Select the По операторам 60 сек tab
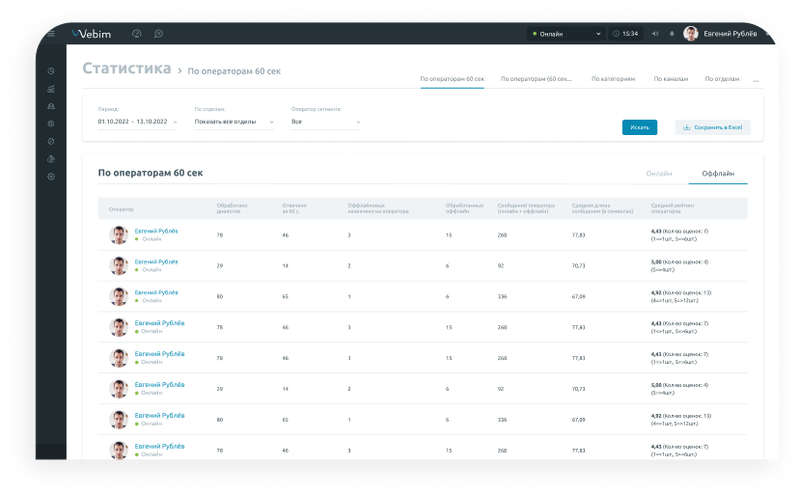800x493 pixels. pos(452,79)
